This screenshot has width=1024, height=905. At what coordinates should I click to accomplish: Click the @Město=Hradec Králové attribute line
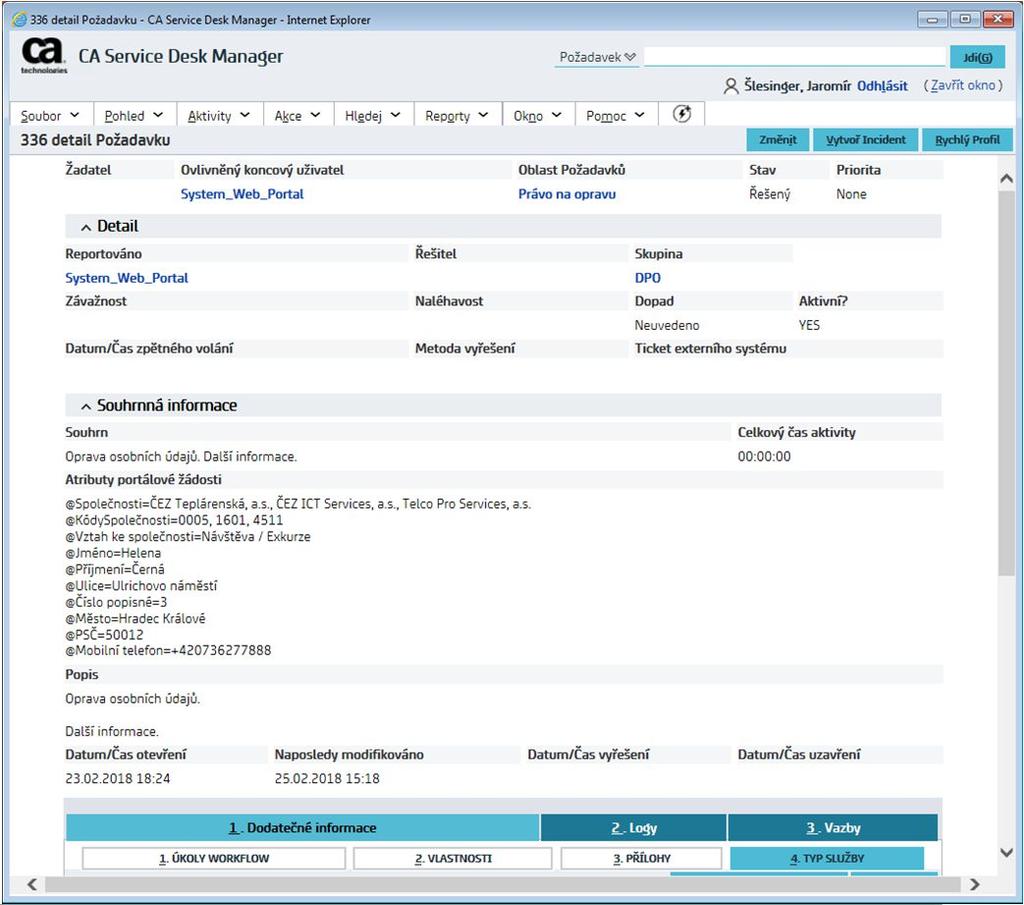[135, 618]
